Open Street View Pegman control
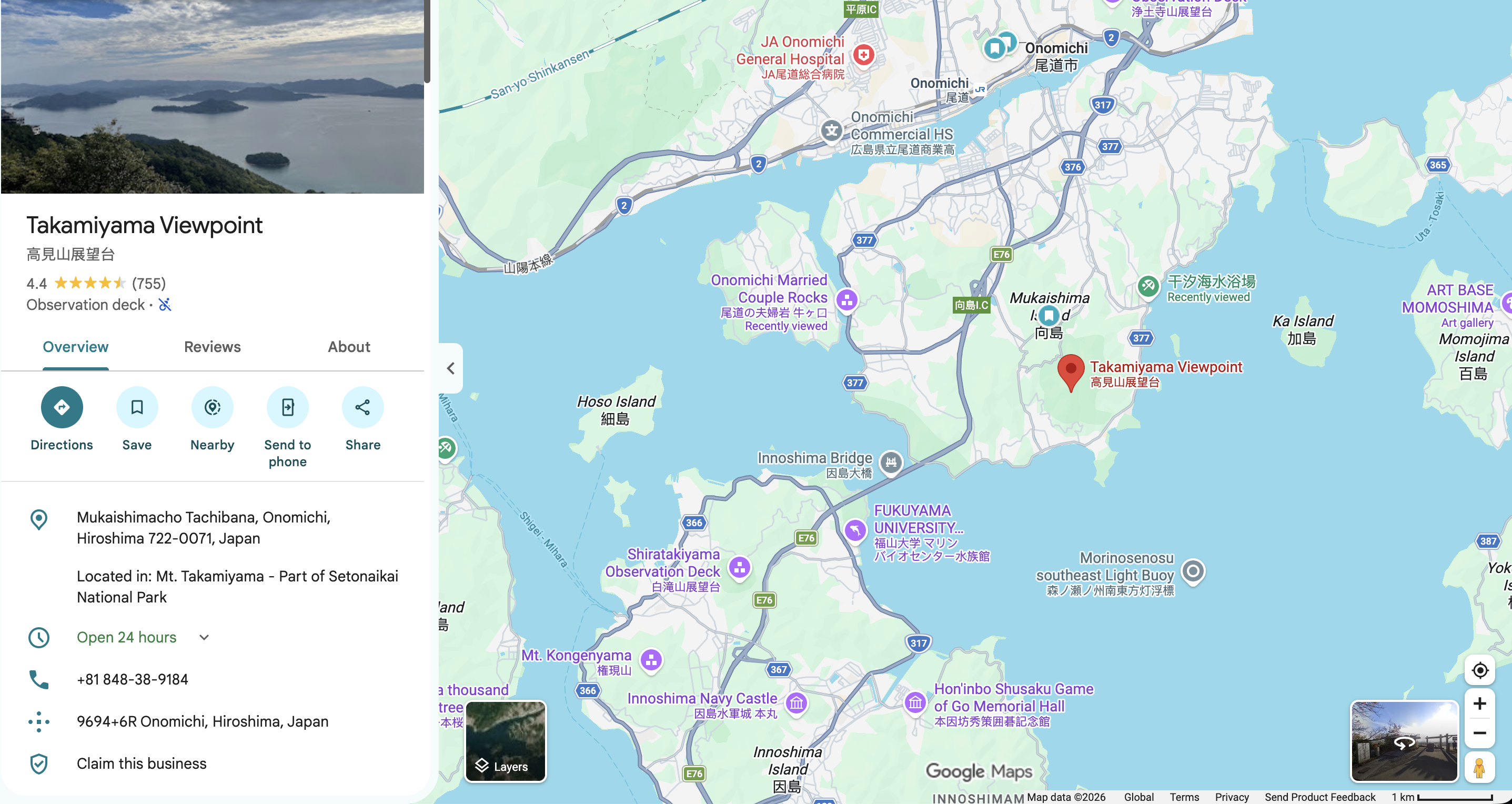This screenshot has height=804, width=1512. click(1479, 768)
